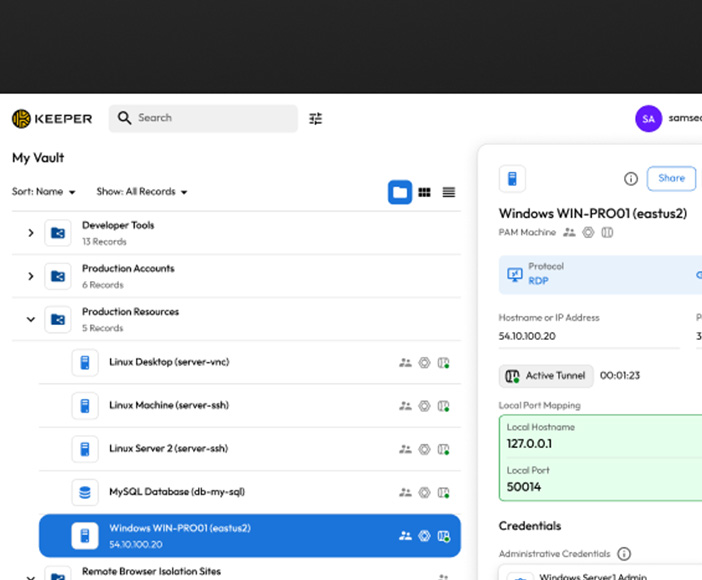Click Windows WIN-PRO01 row rotation icon
702x580 pixels.
[424, 536]
